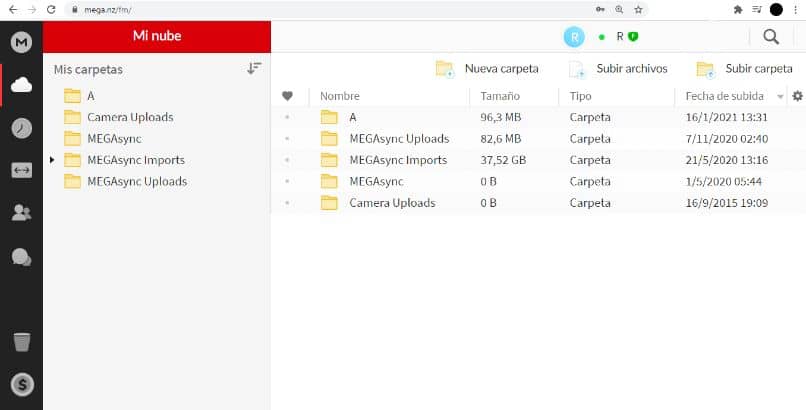806x410 pixels.
Task: Expand MEGAsync Imports in folder tree
Action: [52, 160]
